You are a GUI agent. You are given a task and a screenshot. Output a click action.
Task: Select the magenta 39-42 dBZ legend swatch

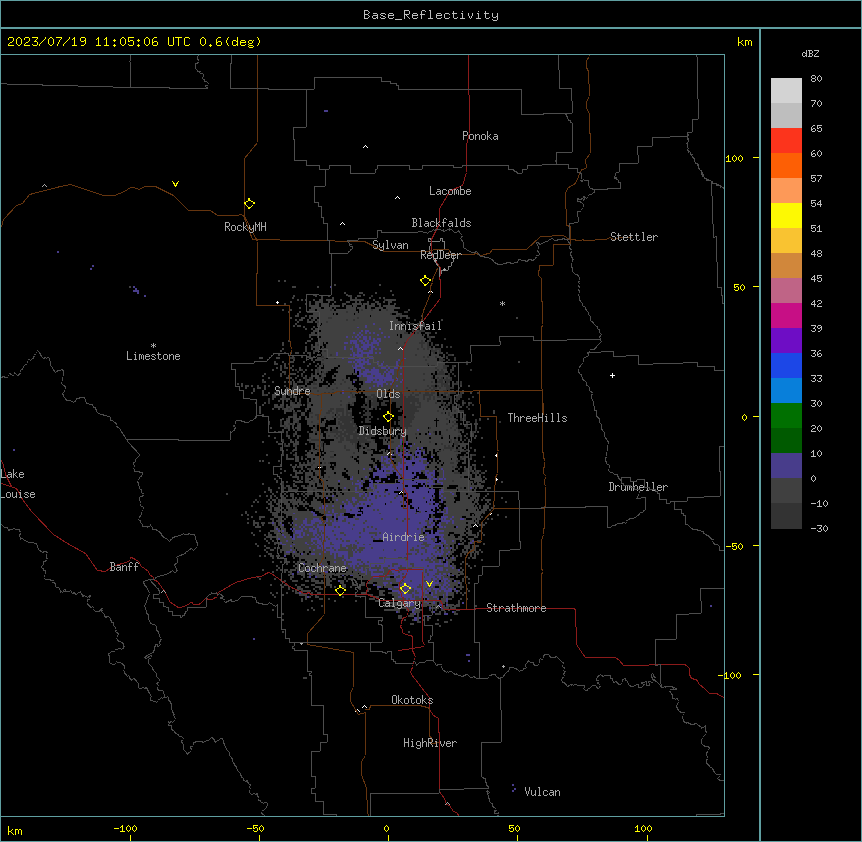click(786, 315)
